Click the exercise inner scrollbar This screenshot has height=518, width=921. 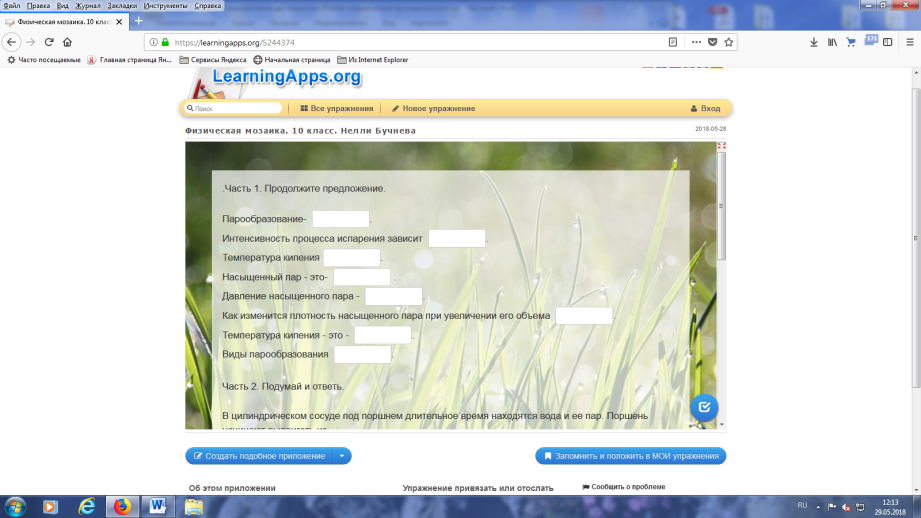pyautogui.click(x=721, y=206)
